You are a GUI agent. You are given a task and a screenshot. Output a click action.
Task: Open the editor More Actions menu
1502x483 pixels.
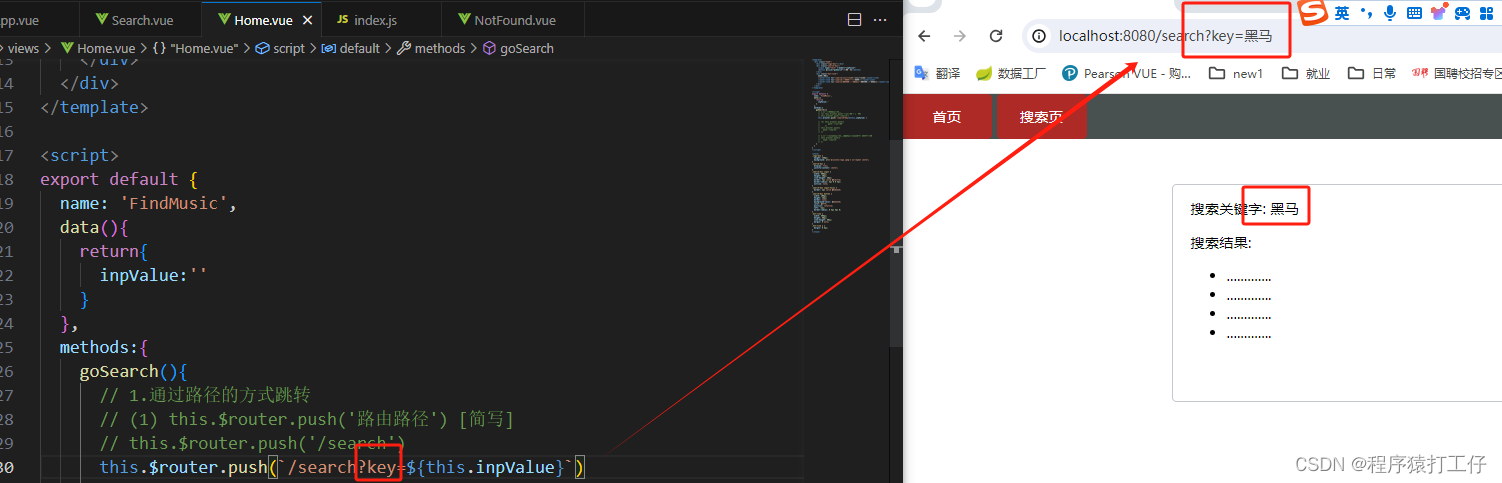point(880,20)
